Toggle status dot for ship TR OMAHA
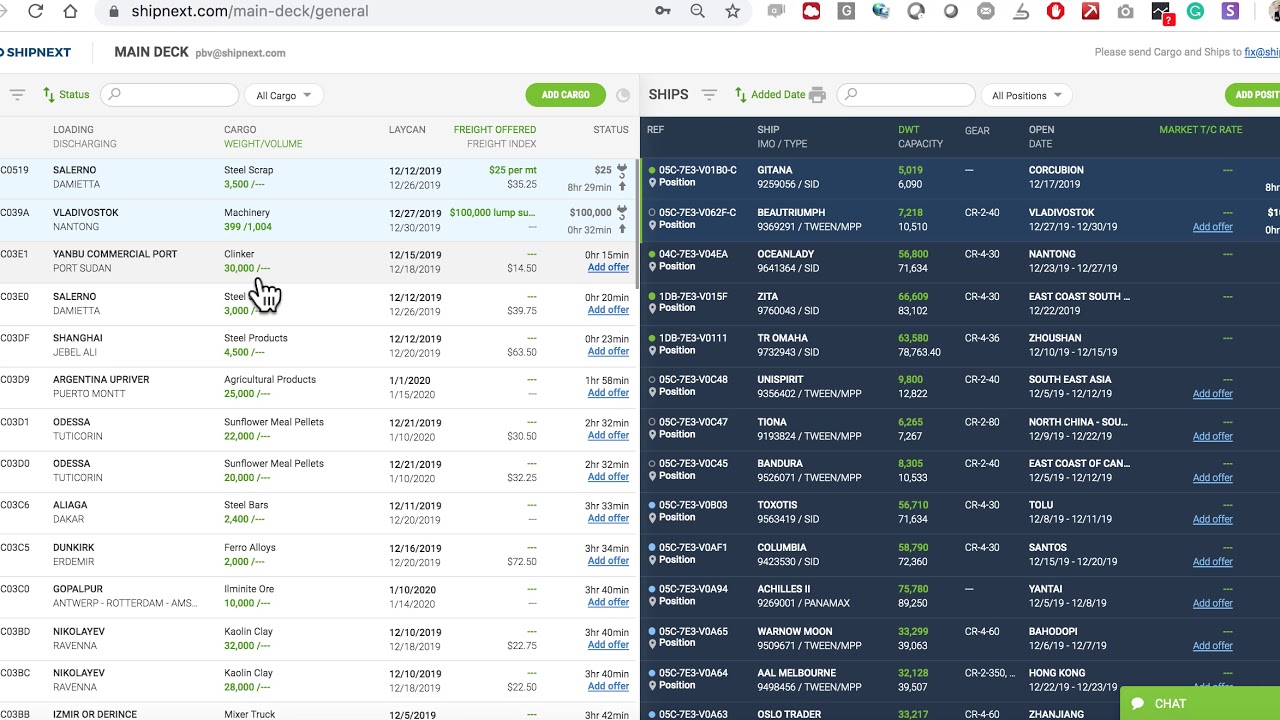 [x=652, y=338]
